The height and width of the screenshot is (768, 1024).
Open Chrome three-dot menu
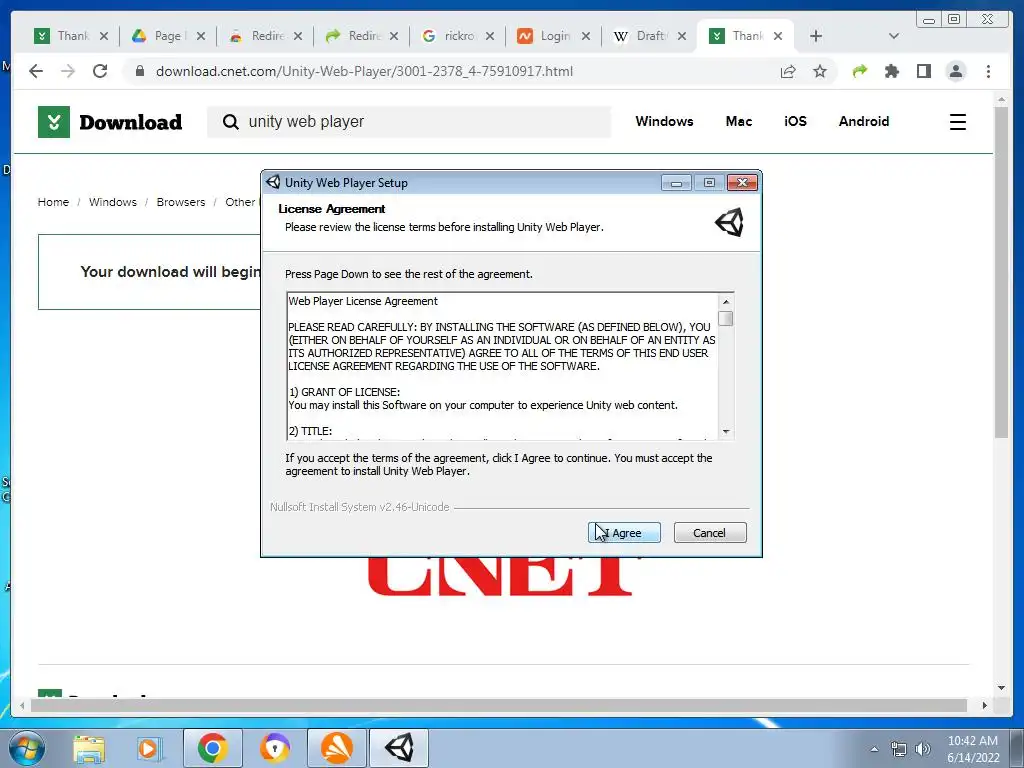coord(988,71)
